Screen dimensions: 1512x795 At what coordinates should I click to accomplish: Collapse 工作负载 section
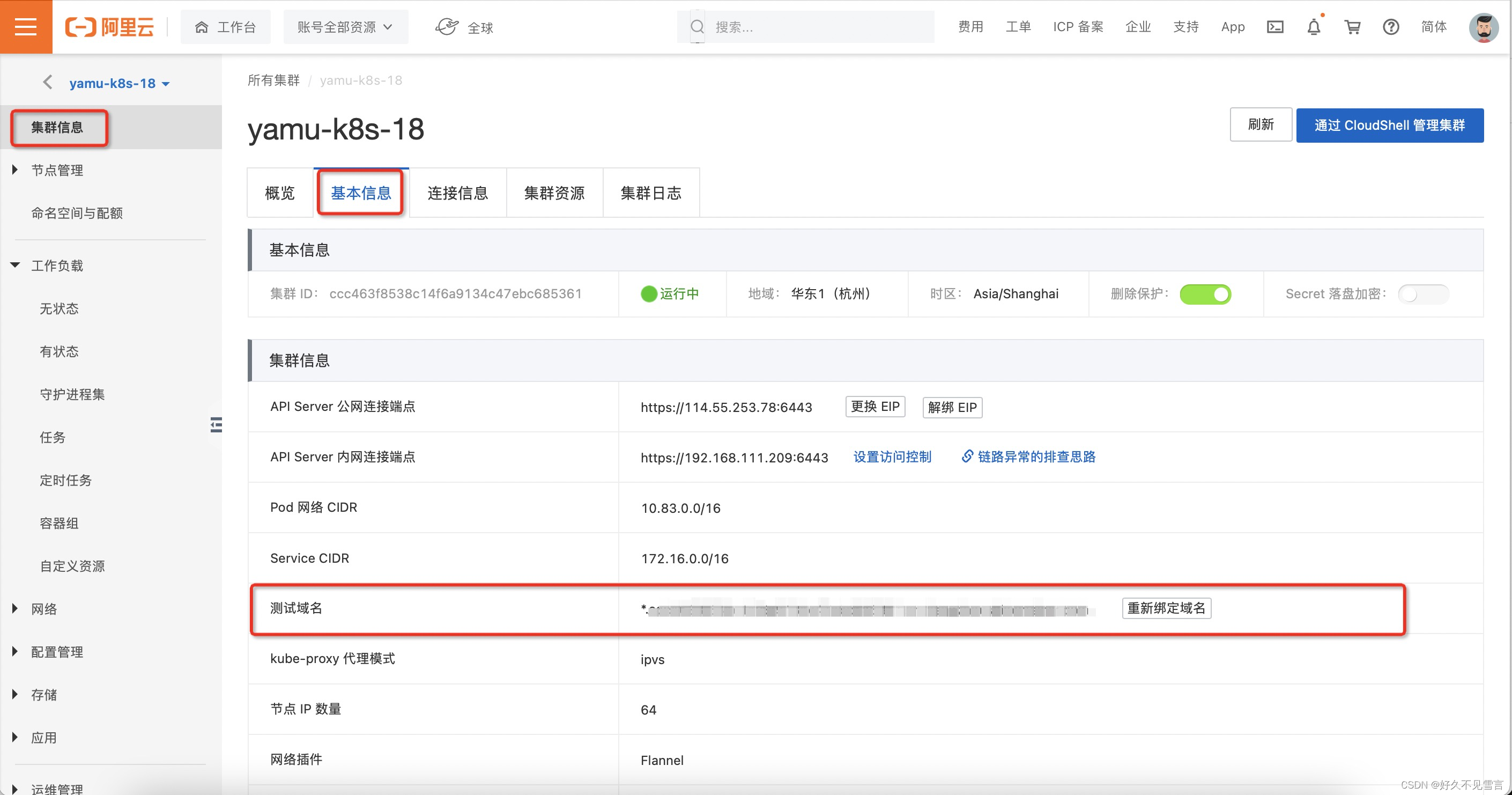[57, 266]
